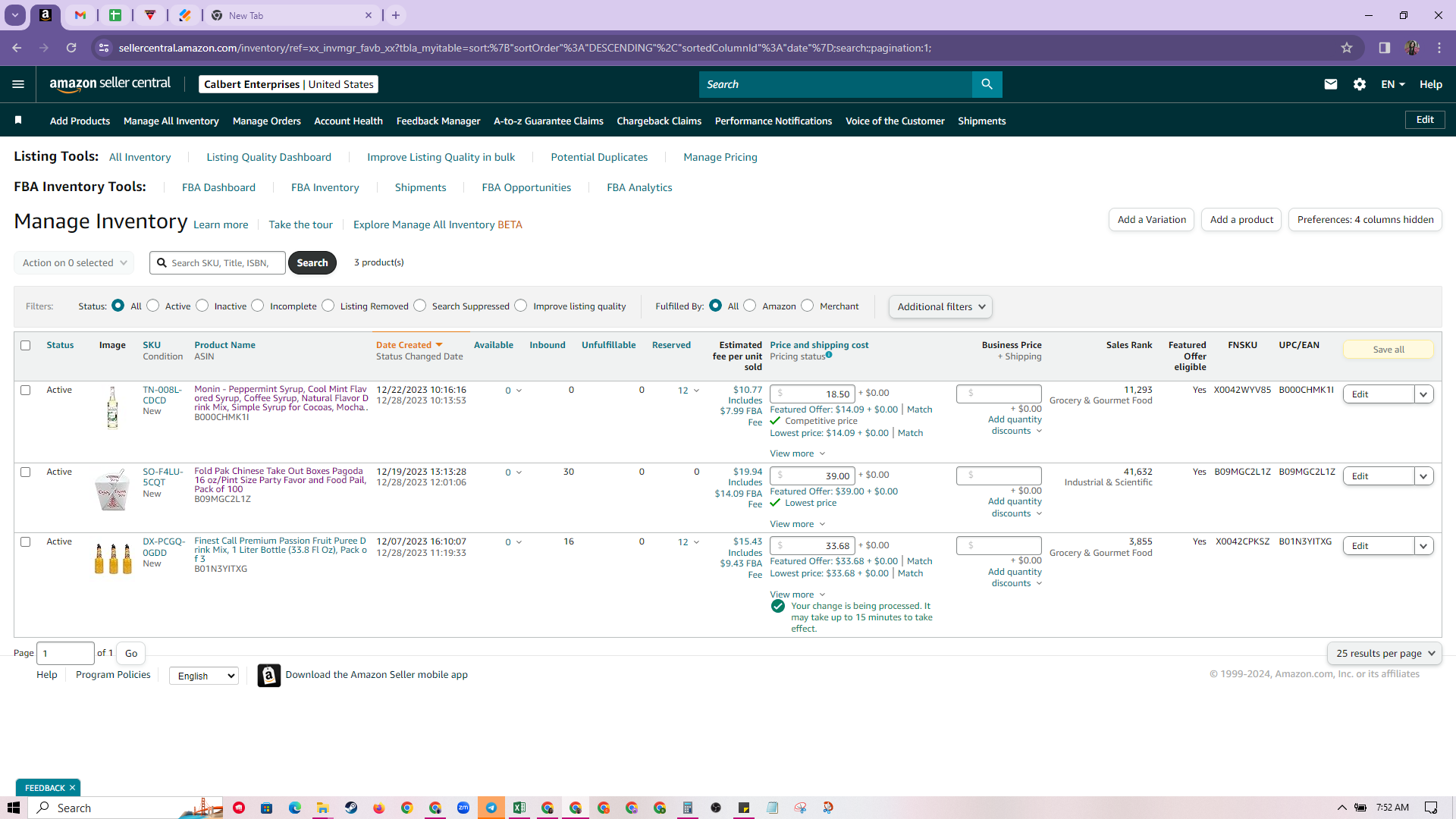Click the Add a Variation button
The image size is (1456, 819).
click(1151, 220)
